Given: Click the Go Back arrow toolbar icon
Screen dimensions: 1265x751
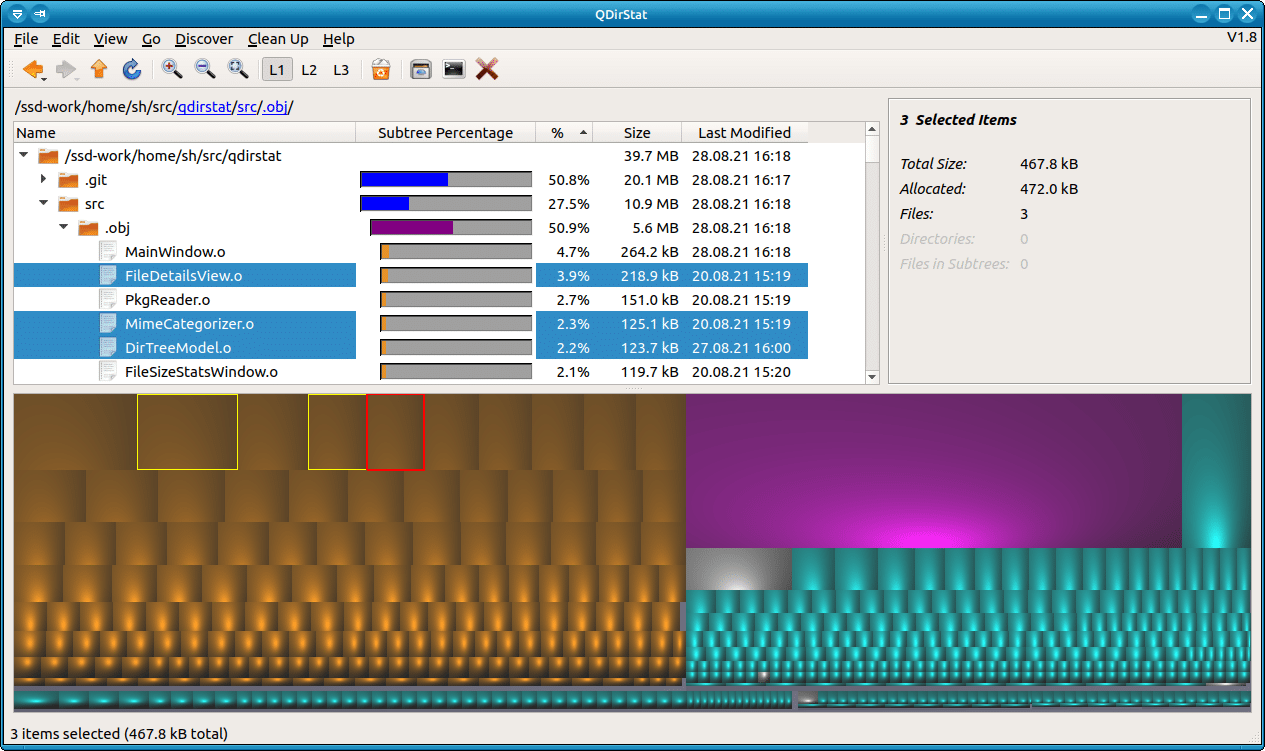Looking at the screenshot, I should click(33, 69).
